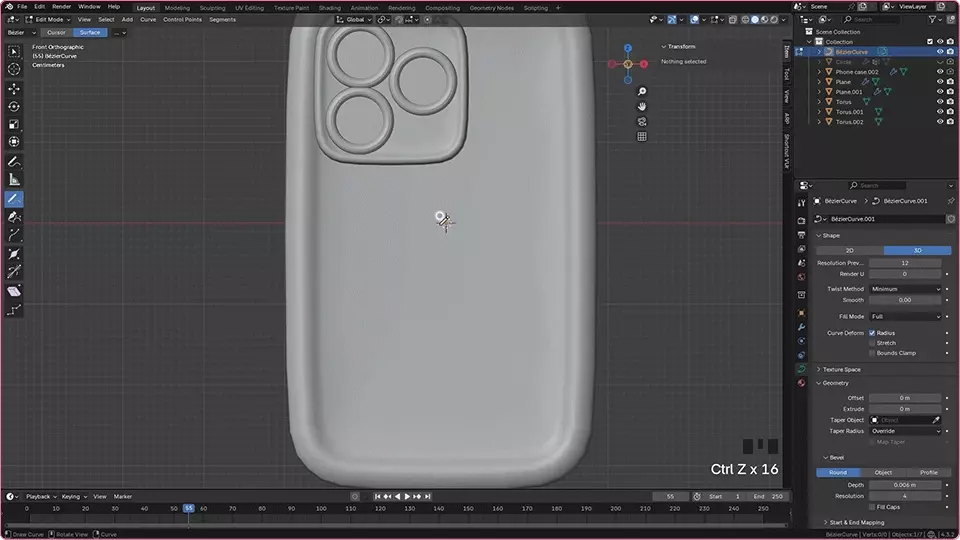Viewport: 960px width, 540px height.
Task: Set bevel mode to Profile
Action: point(929,472)
